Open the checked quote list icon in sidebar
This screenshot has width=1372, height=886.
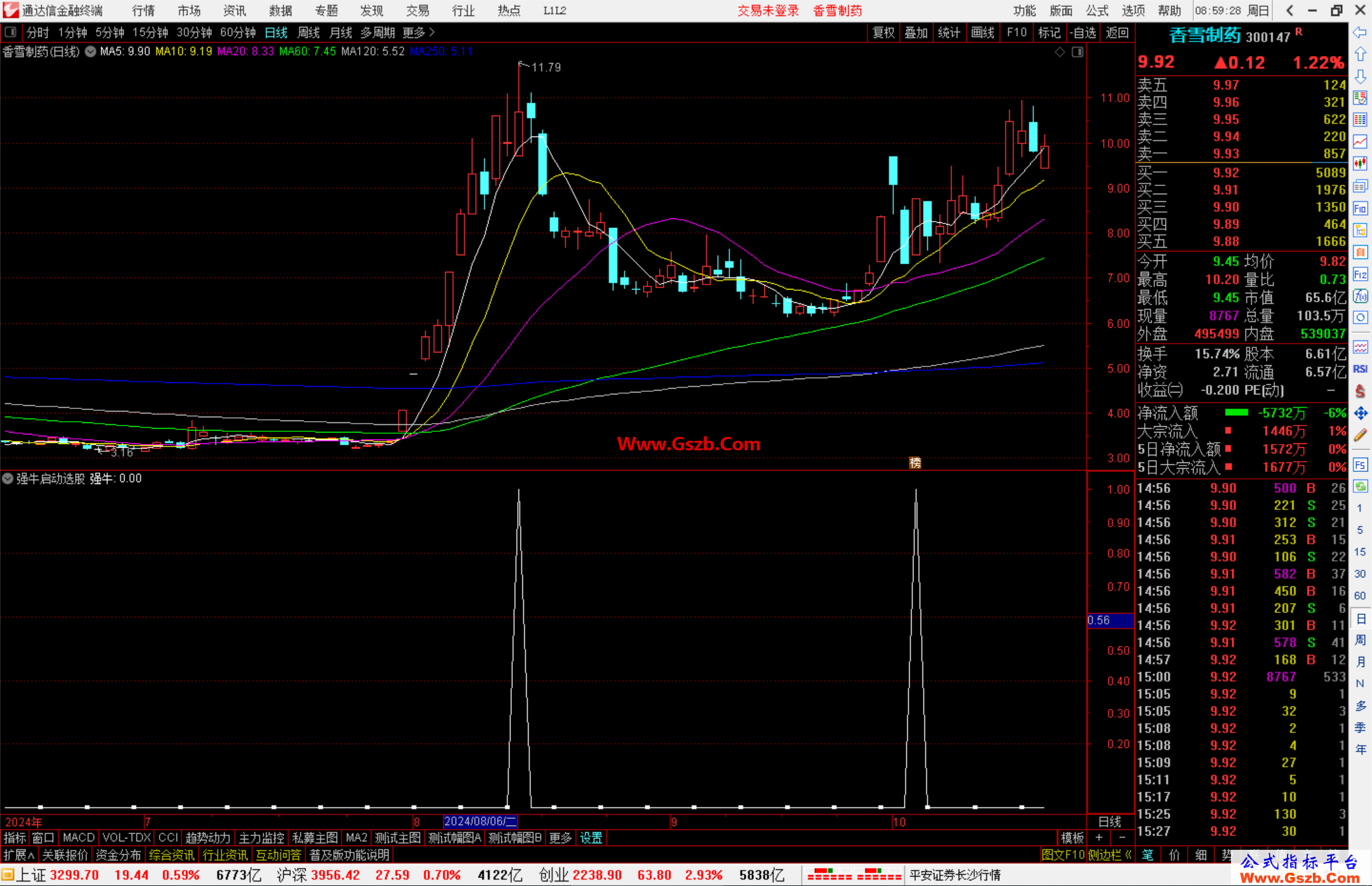[1359, 98]
